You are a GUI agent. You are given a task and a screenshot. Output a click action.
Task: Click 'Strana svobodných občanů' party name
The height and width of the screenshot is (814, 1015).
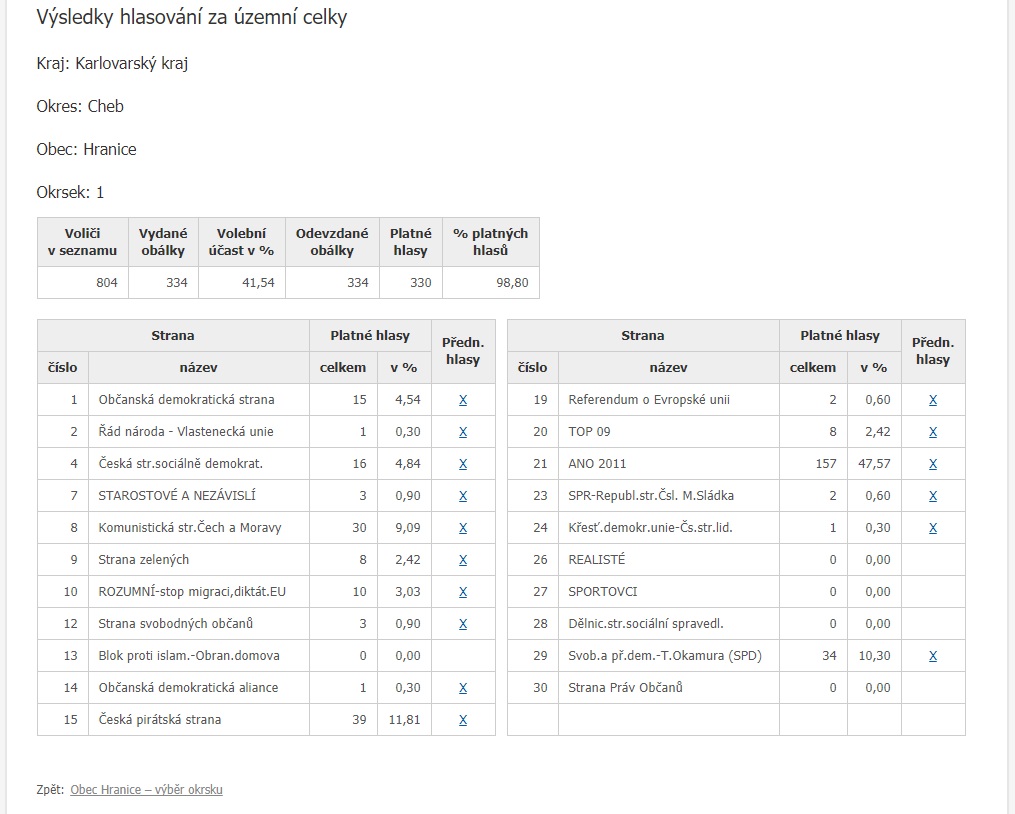(x=175, y=624)
